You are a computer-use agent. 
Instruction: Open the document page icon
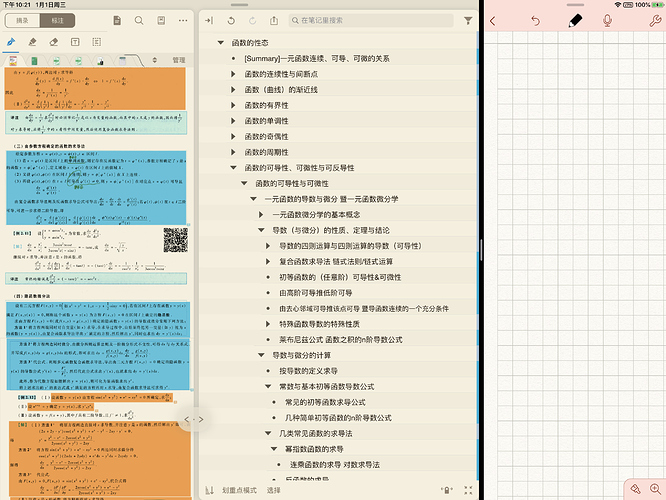tap(117, 20)
